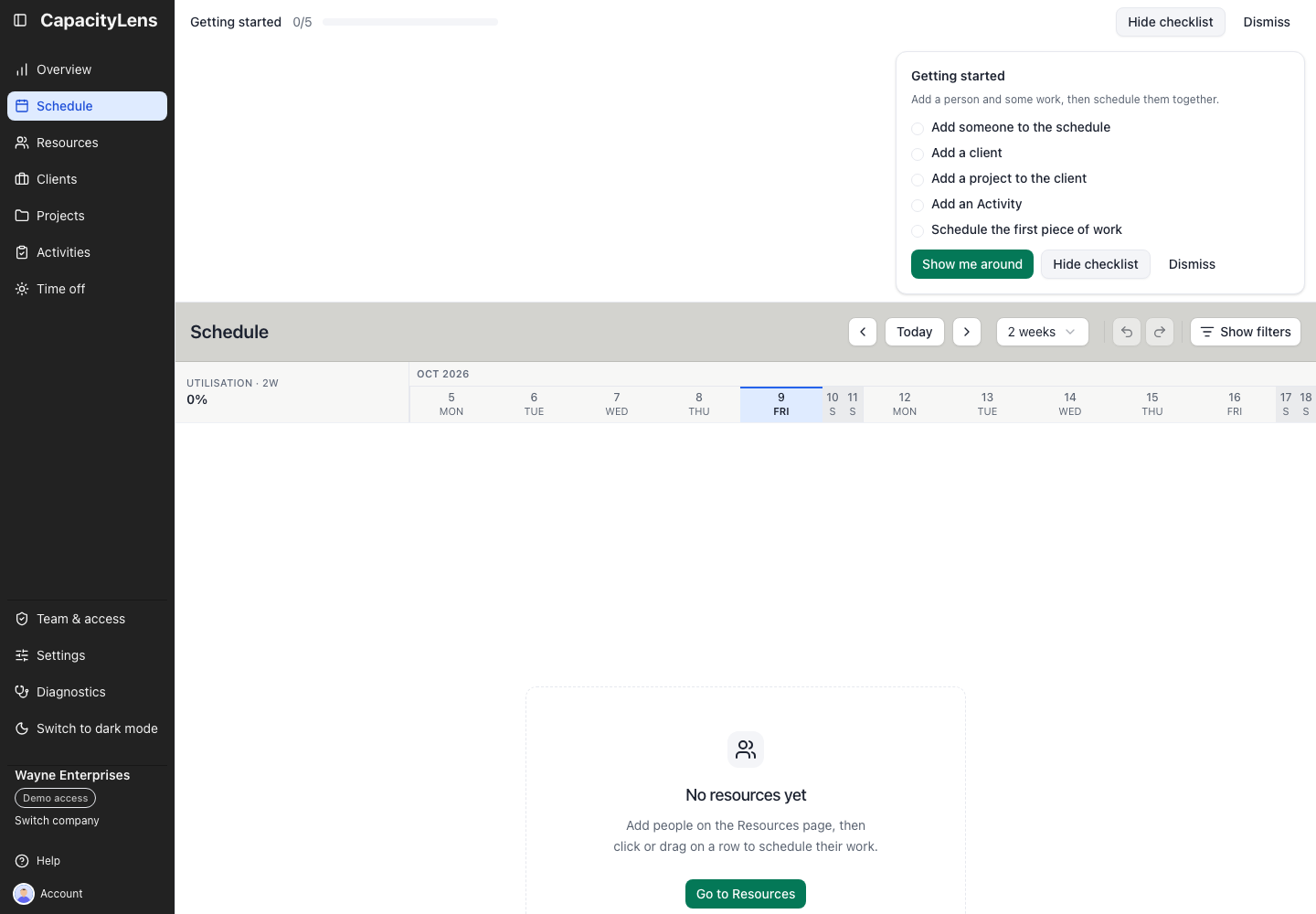The width and height of the screenshot is (1316, 914).
Task: Open the 2 weeks range dropdown
Action: [x=1043, y=332]
